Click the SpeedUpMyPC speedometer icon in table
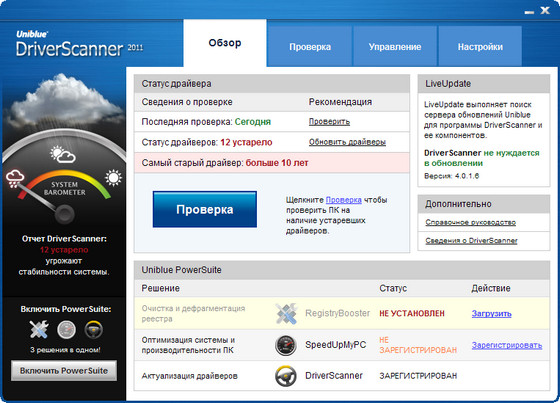Image resolution: width=560 pixels, height=403 pixels. tap(286, 345)
